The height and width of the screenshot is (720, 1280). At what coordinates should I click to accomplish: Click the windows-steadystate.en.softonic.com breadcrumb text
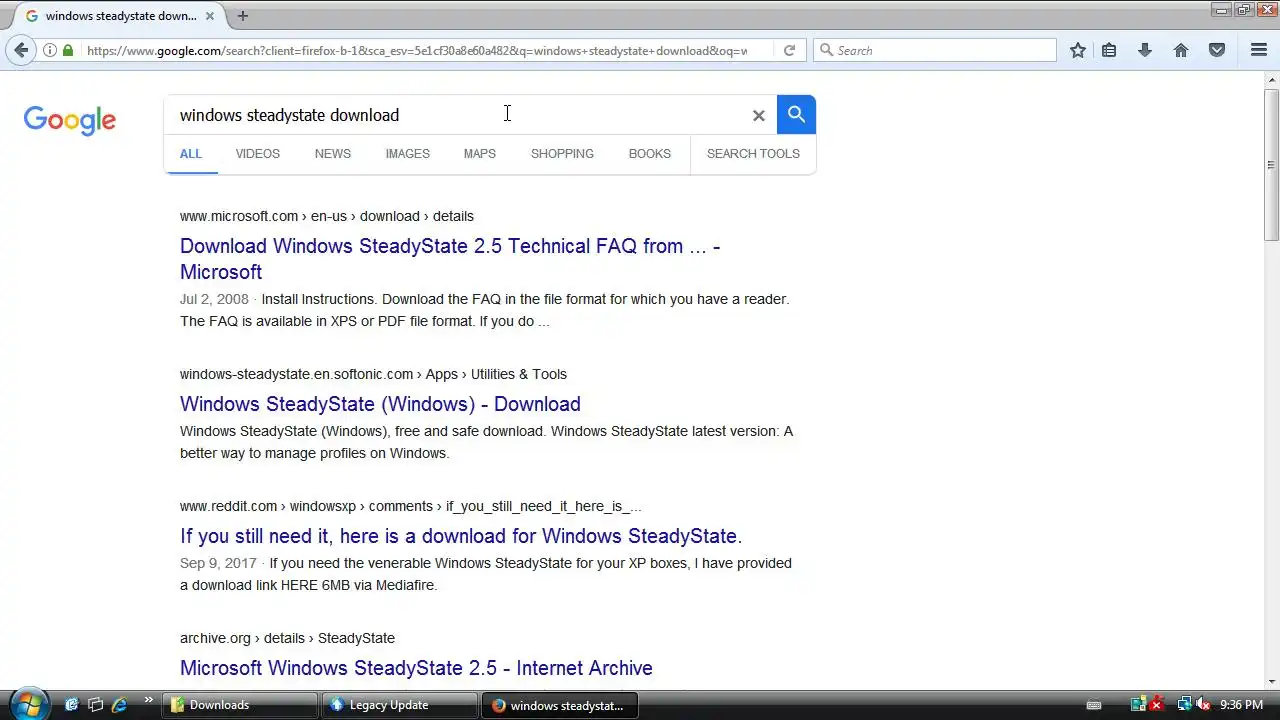coord(296,374)
